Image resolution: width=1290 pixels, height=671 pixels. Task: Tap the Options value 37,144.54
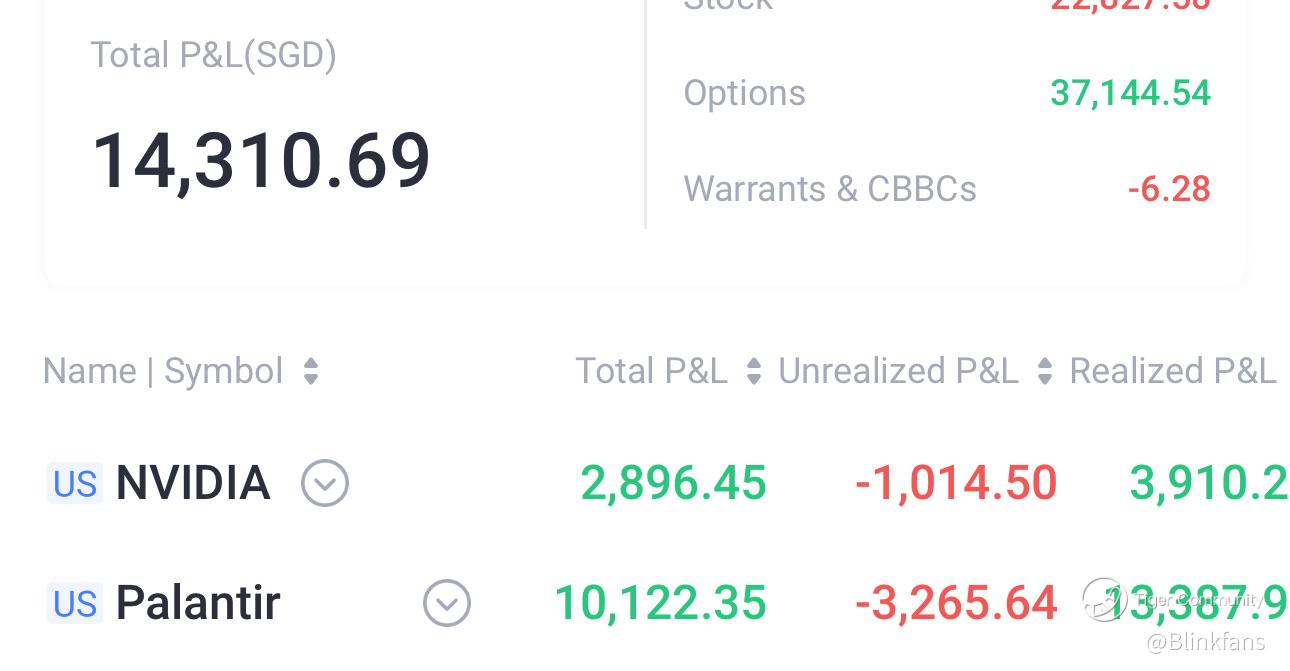pos(1130,93)
